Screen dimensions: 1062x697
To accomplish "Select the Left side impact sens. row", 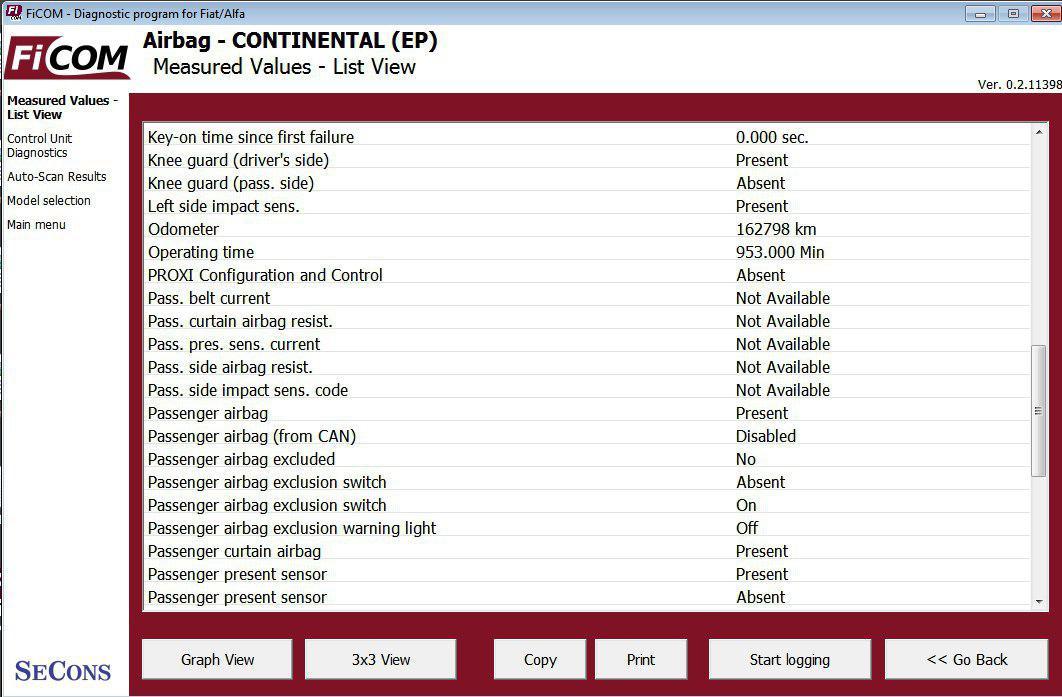I will pyautogui.click(x=588, y=206).
